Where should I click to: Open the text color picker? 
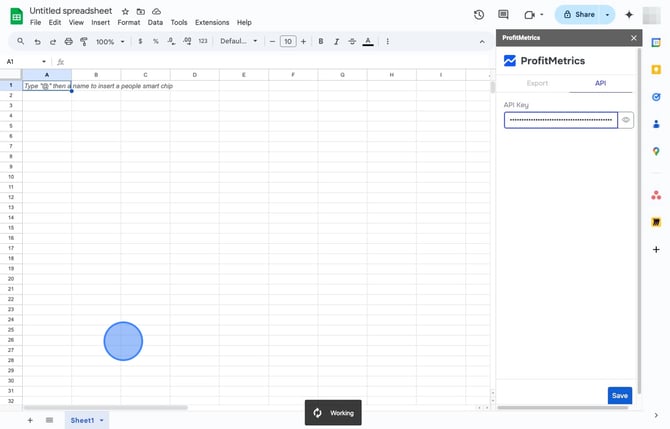tap(368, 41)
